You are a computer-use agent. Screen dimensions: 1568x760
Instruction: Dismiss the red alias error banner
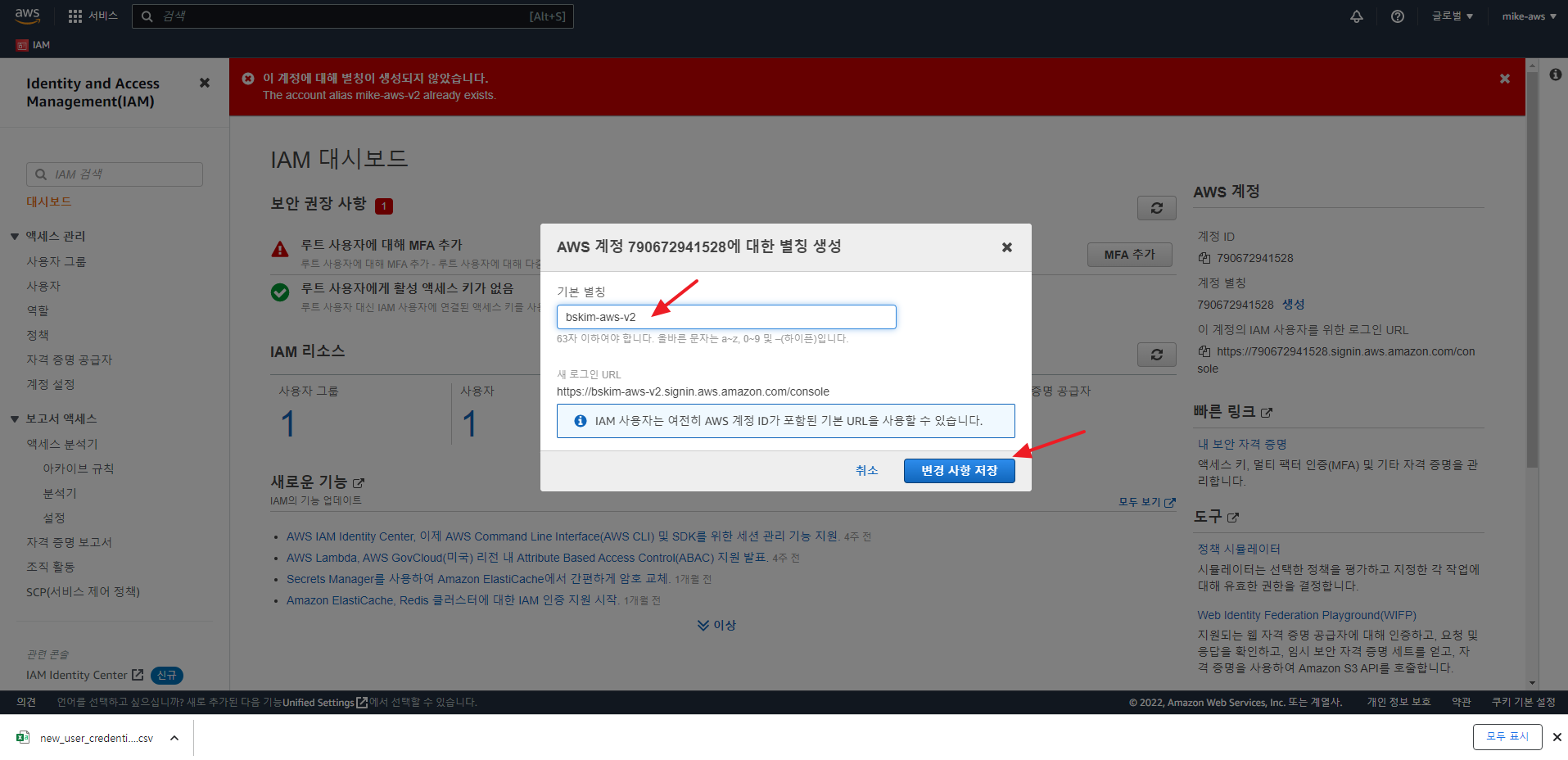coord(1505,79)
